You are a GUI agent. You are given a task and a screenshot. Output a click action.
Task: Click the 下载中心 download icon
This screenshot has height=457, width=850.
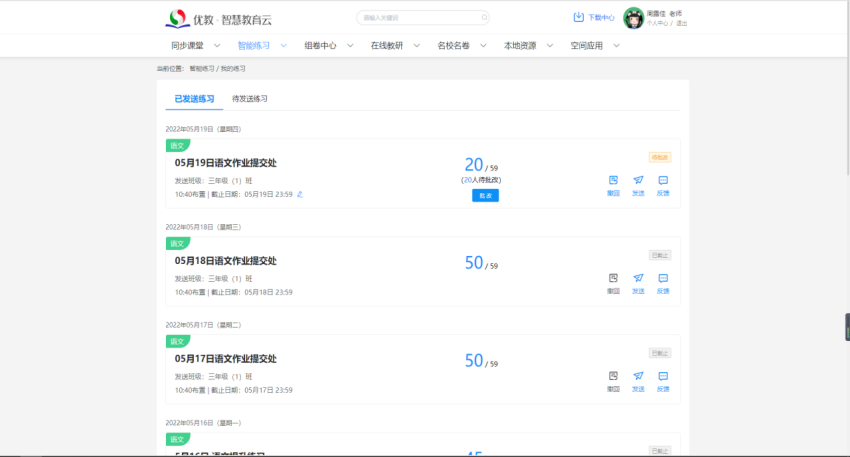(578, 17)
